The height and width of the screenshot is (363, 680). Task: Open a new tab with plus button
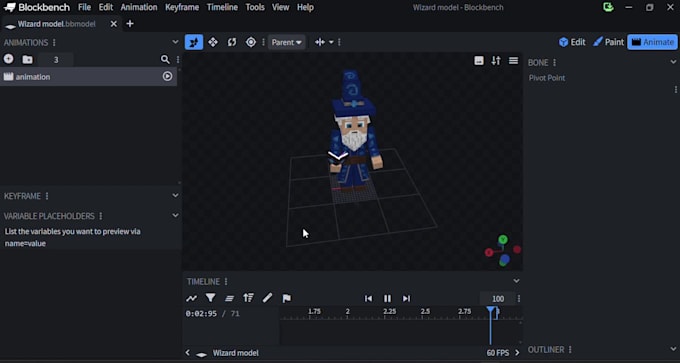(130, 24)
